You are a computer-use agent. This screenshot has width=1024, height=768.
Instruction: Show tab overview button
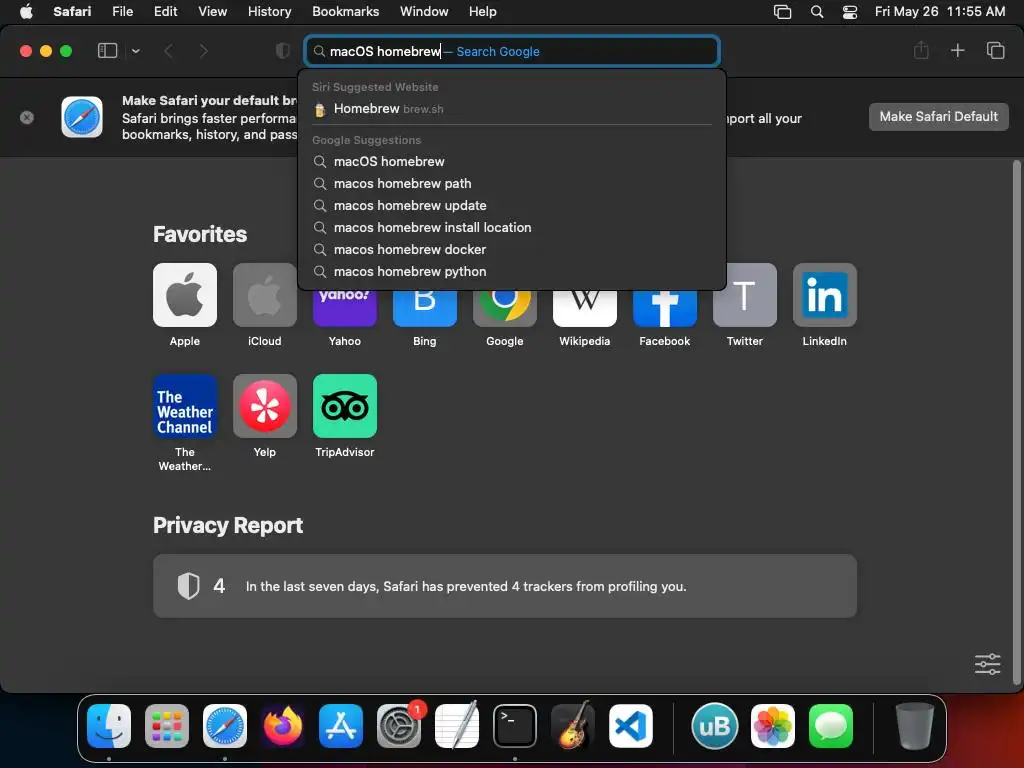[x=995, y=50]
